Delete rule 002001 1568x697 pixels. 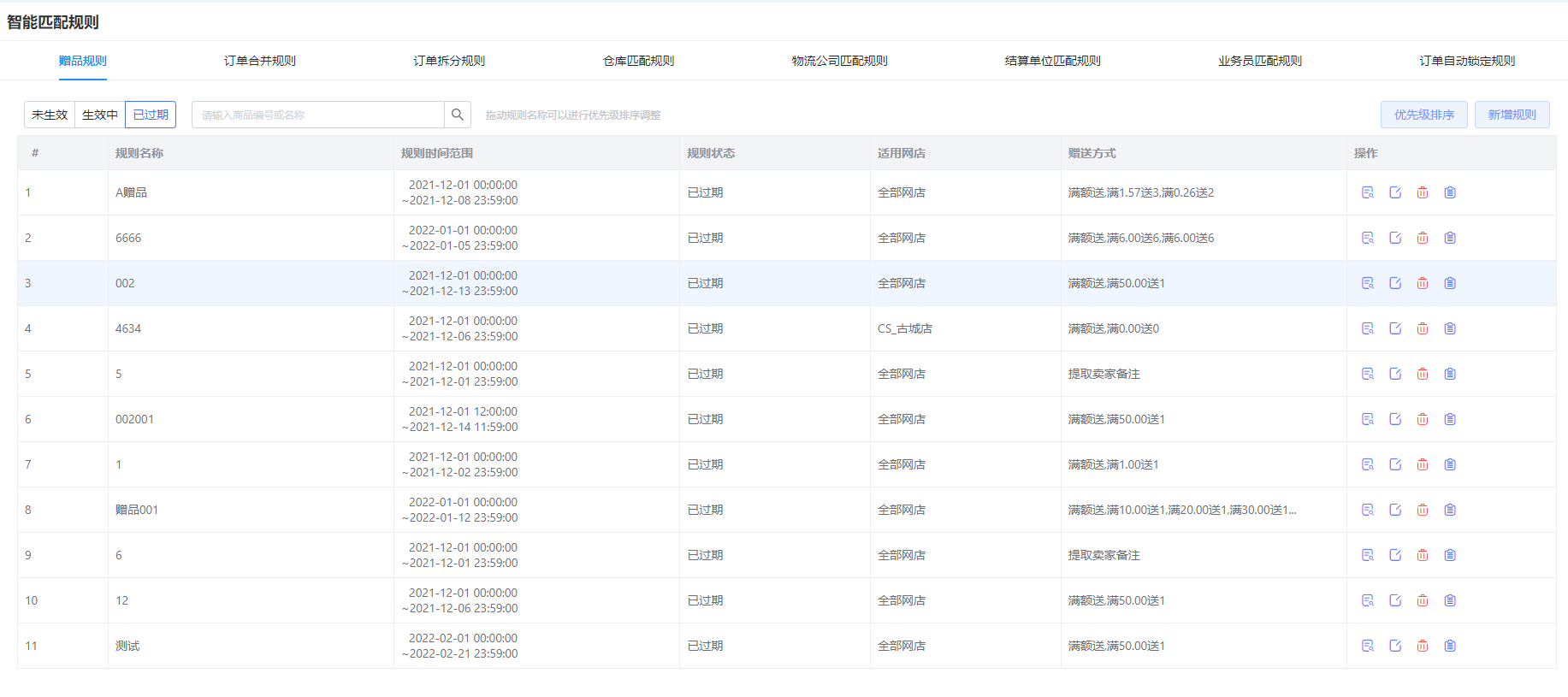(x=1423, y=419)
